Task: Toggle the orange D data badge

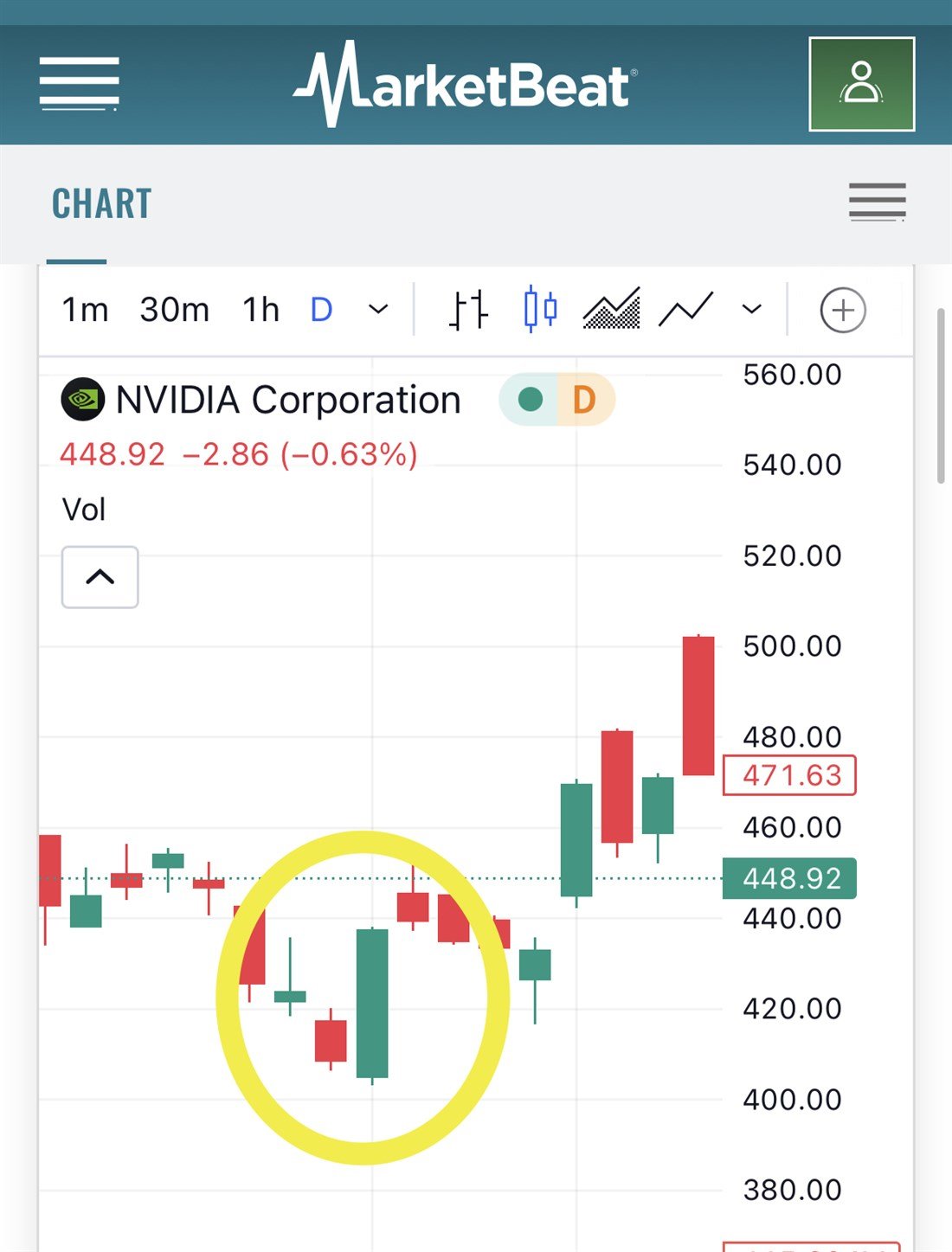Action: pos(584,400)
